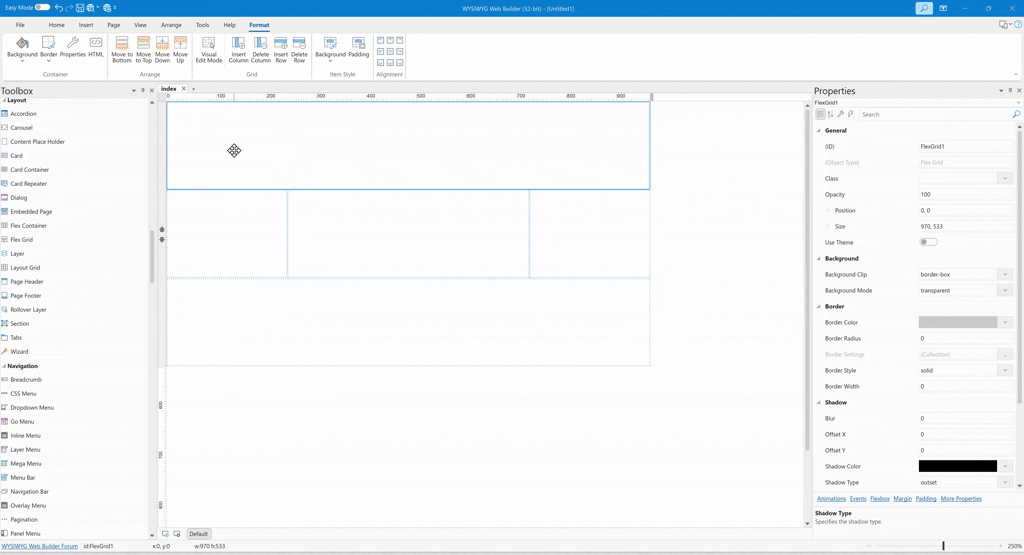Switch to the Home ribbon tab
Screen dimensions: 1024x555
coord(57,25)
